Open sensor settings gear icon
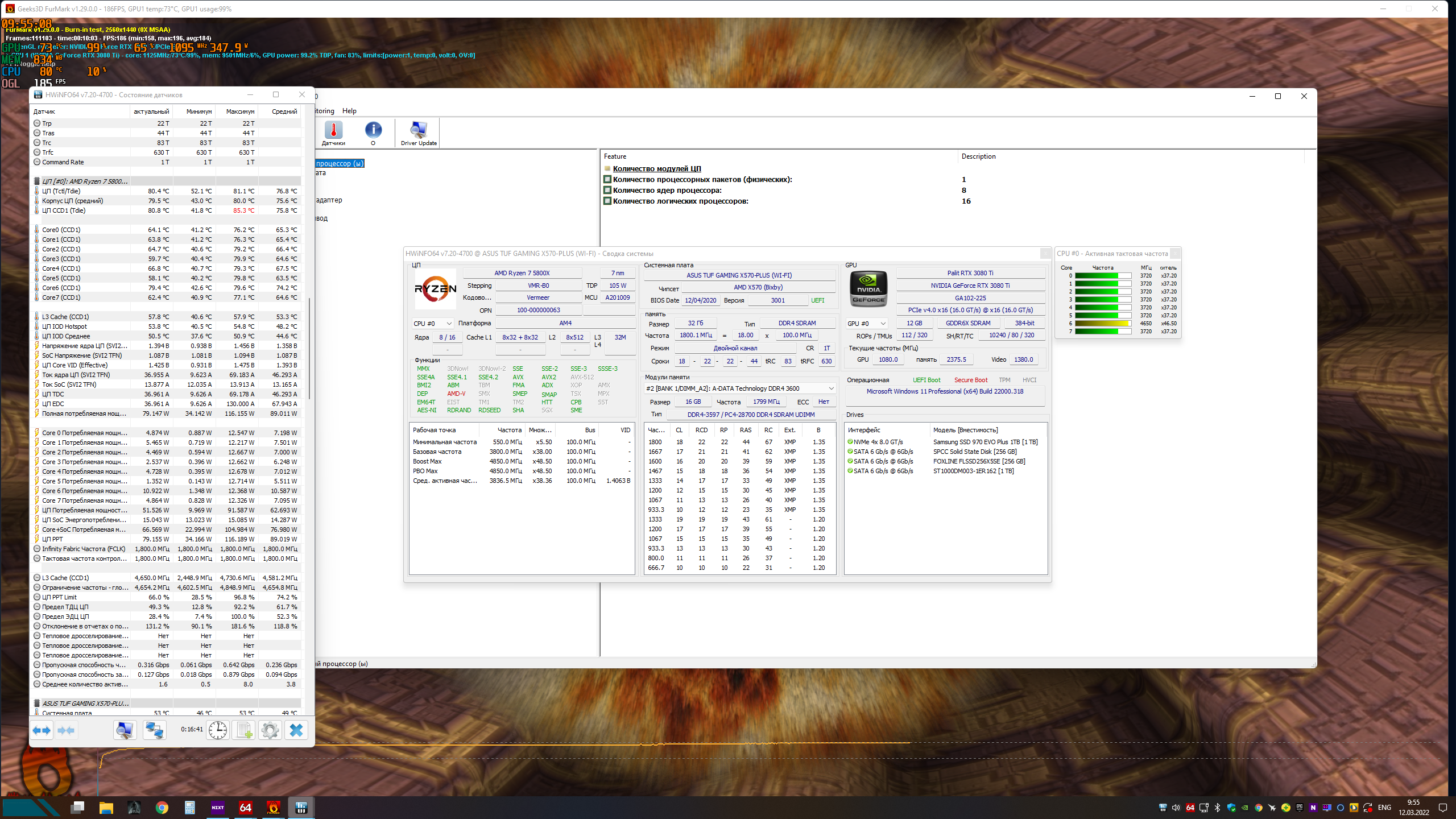 coord(270,730)
